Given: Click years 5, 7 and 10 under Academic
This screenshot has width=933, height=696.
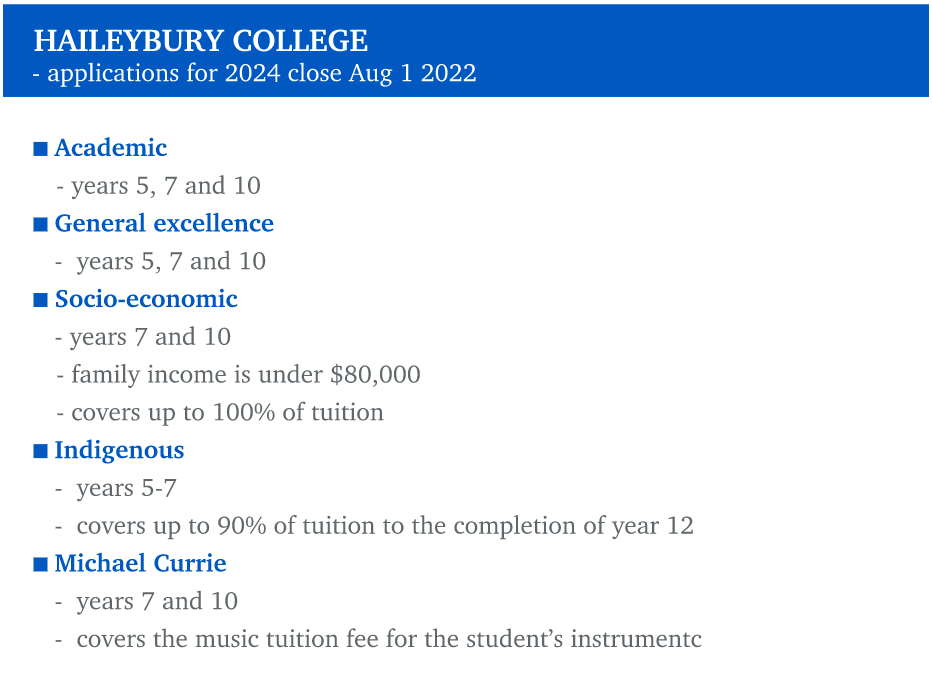Looking at the screenshot, I should (x=158, y=186).
